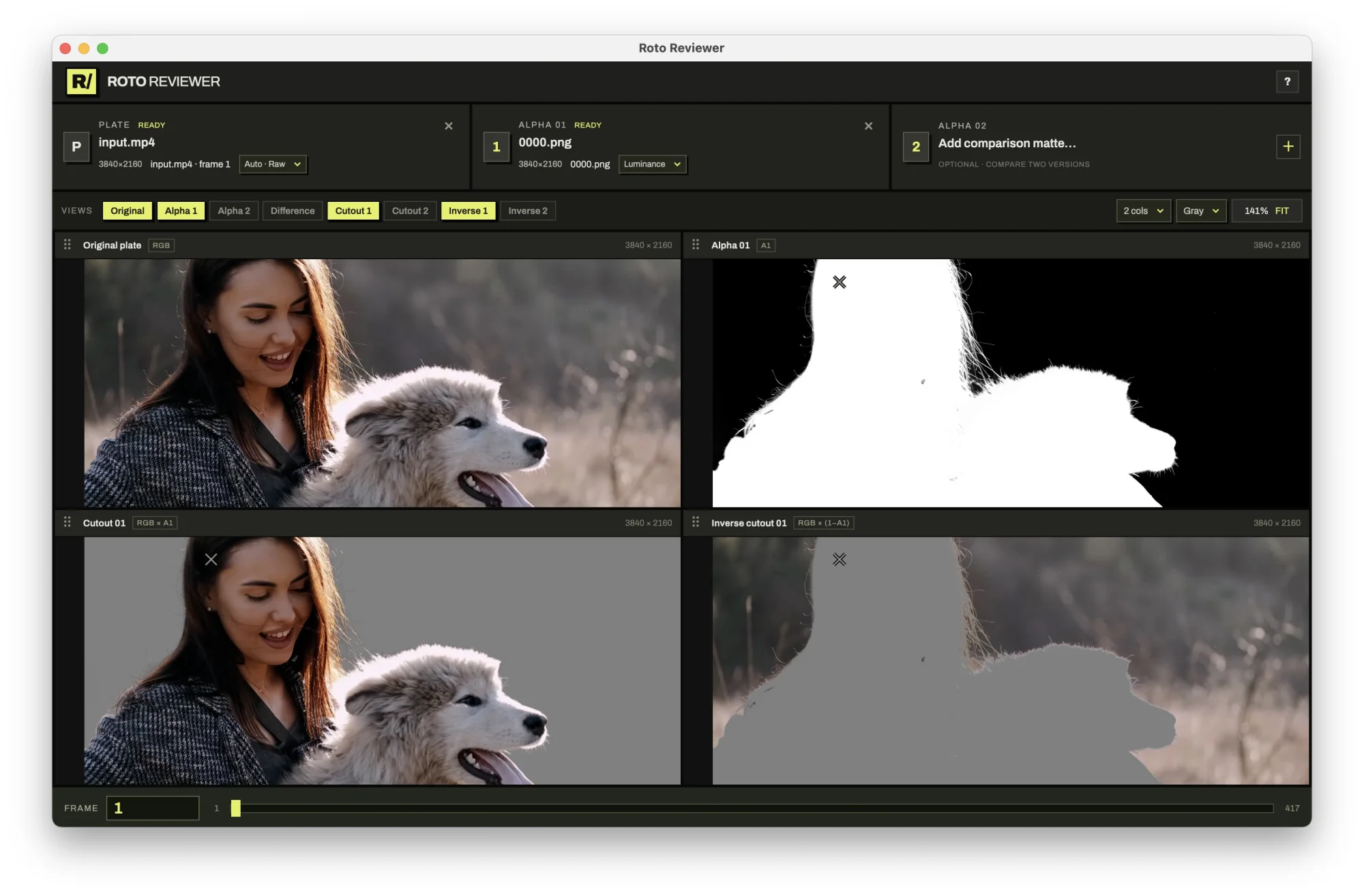Click the 0000.png file name heading

[x=545, y=143]
